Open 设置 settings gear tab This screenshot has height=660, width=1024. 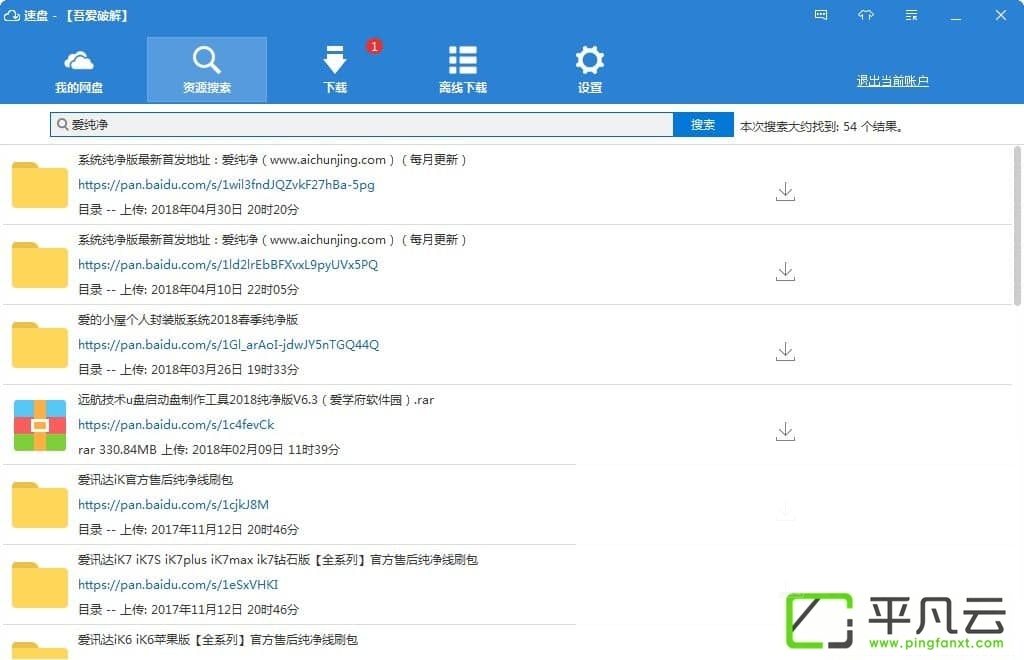pyautogui.click(x=590, y=70)
